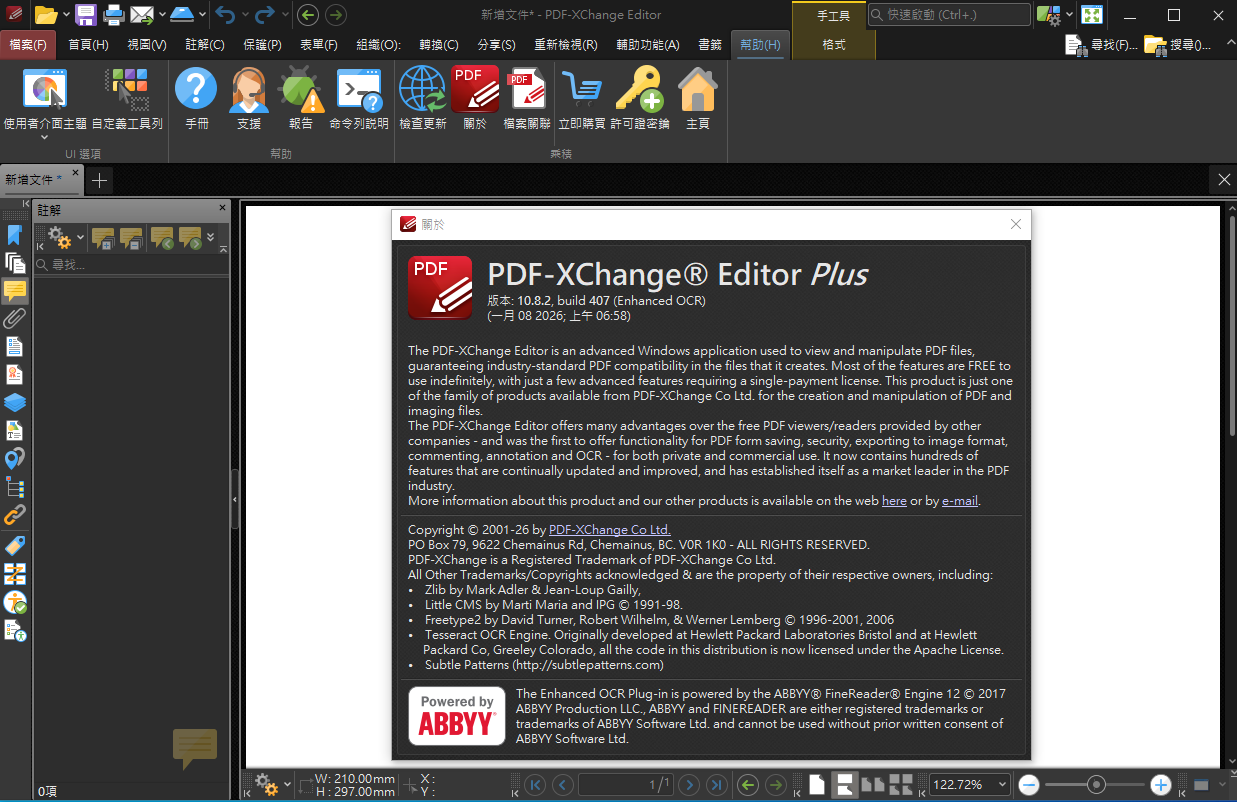Select two pages facing layout icon
Image resolution: width=1237 pixels, height=802 pixels.
click(x=873, y=785)
